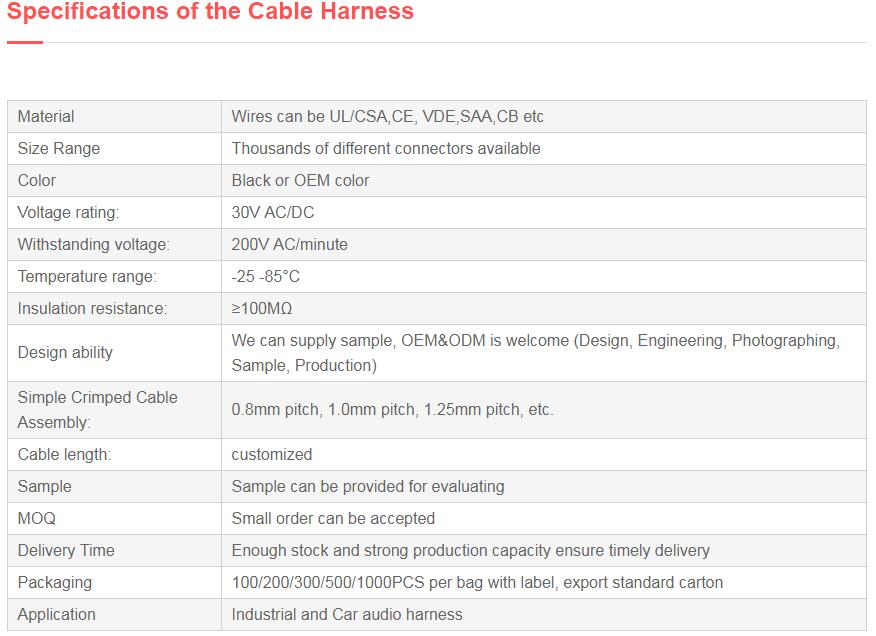
Task: Click the UL/CSA, CE, VDE wires text
Action: click(x=387, y=116)
